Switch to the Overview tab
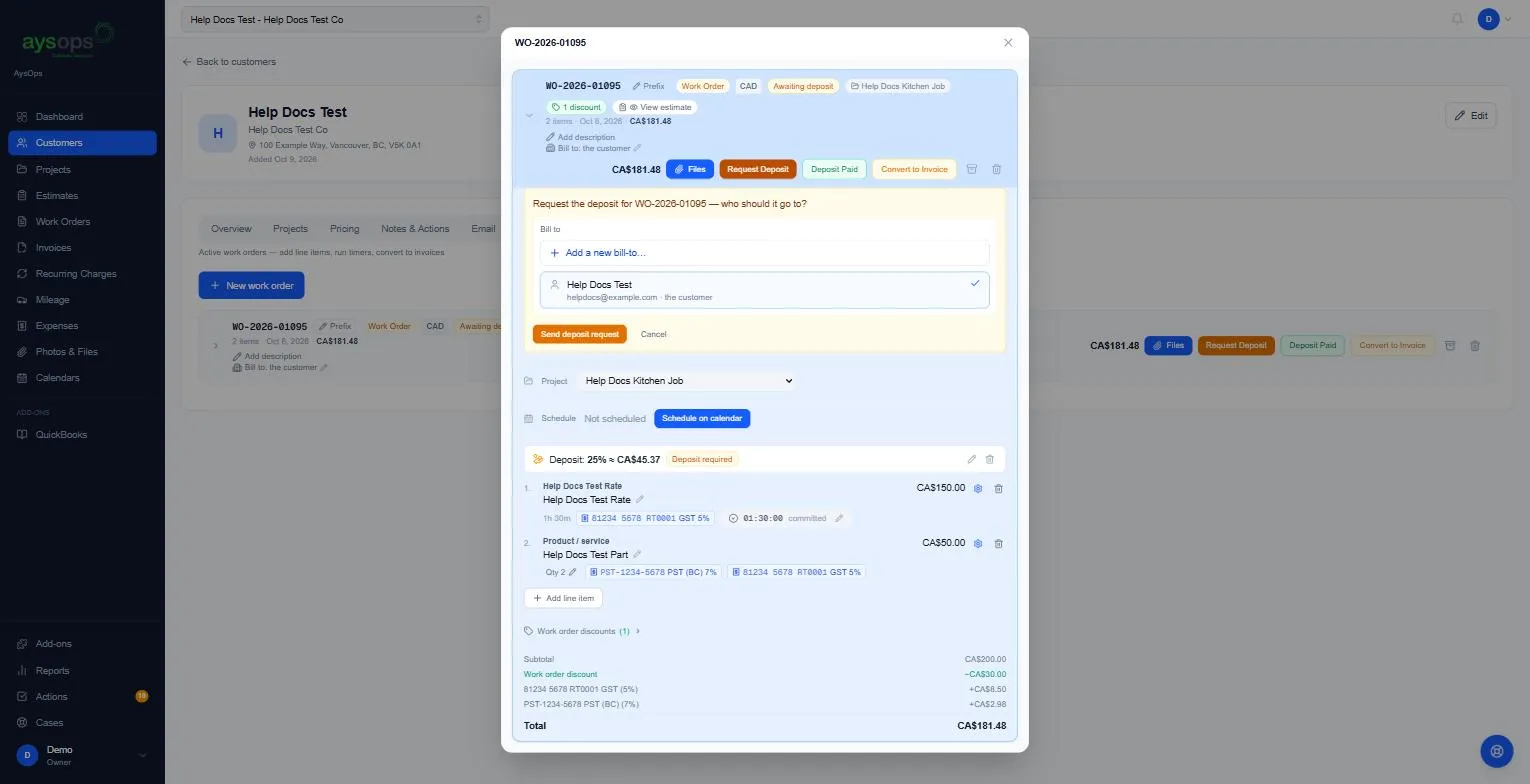 (231, 229)
